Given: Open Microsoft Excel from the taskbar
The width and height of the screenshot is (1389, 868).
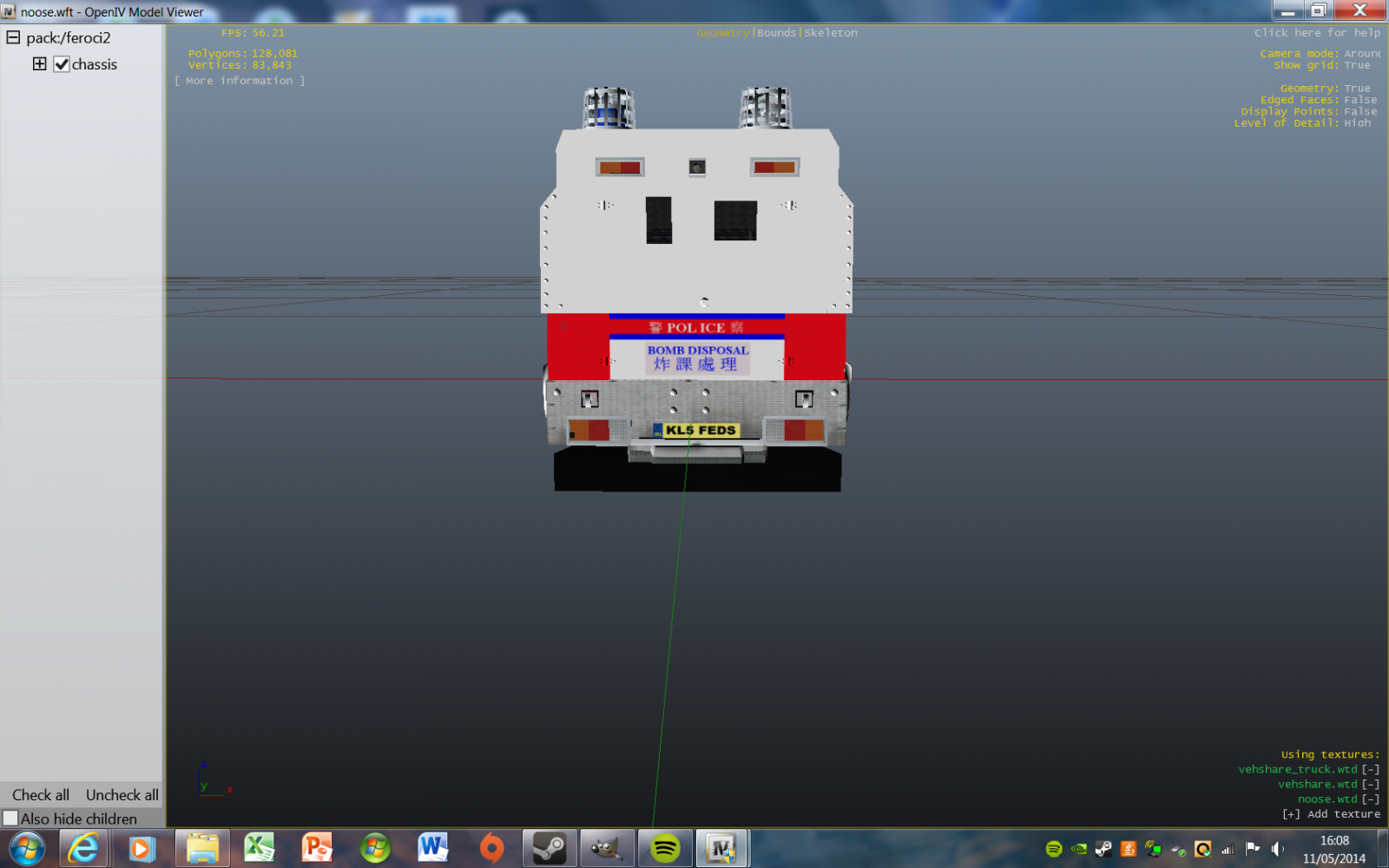Looking at the screenshot, I should 259,848.
